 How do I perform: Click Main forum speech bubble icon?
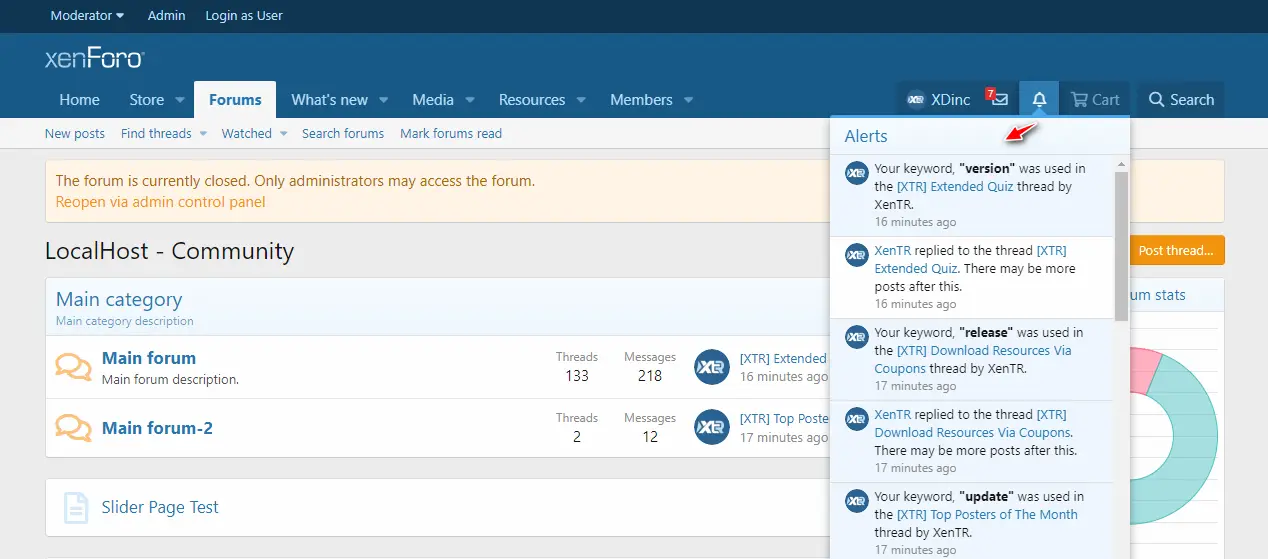pyautogui.click(x=73, y=367)
